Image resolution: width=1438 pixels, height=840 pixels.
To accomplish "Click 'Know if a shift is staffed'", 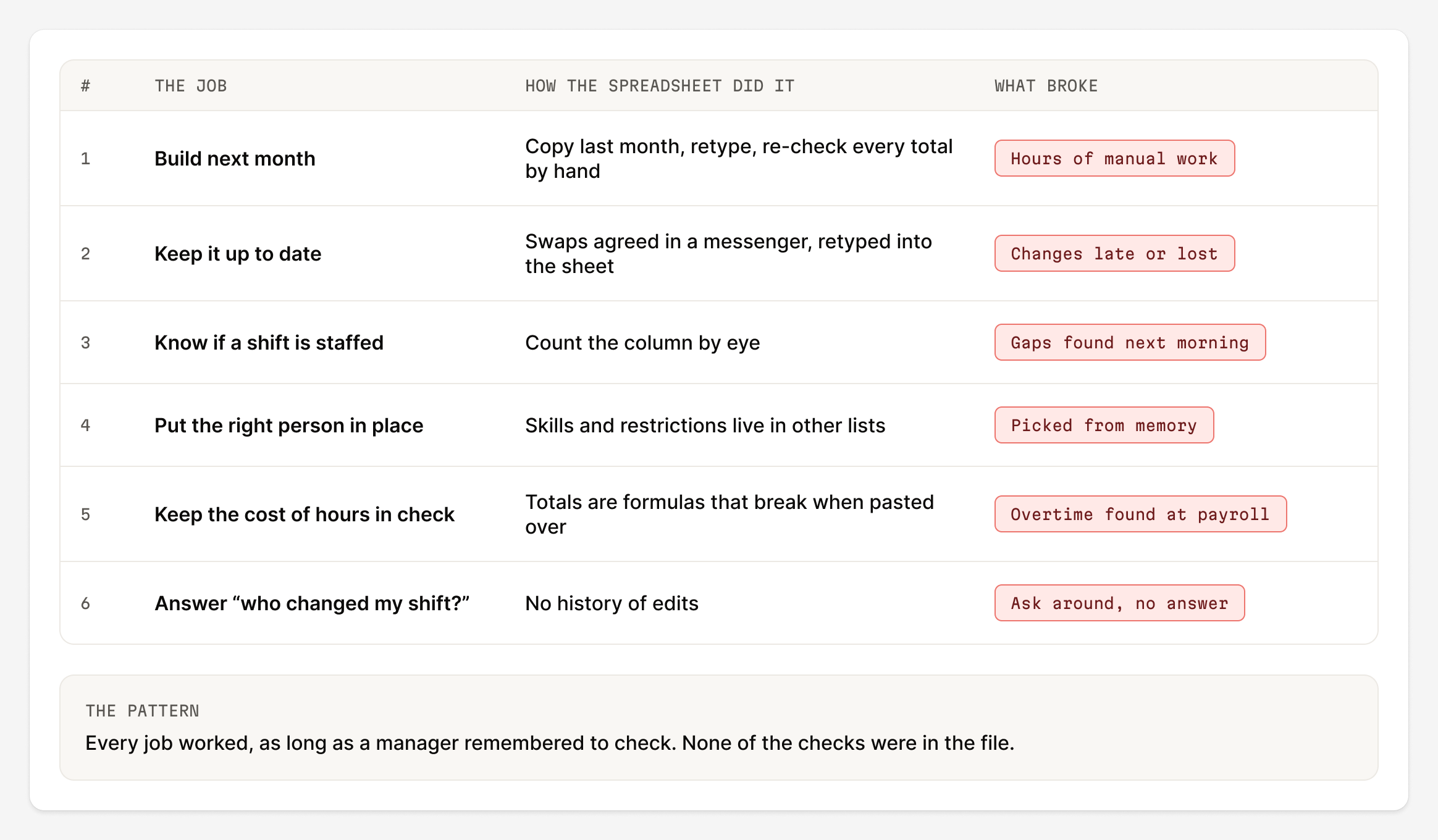I will click(269, 343).
